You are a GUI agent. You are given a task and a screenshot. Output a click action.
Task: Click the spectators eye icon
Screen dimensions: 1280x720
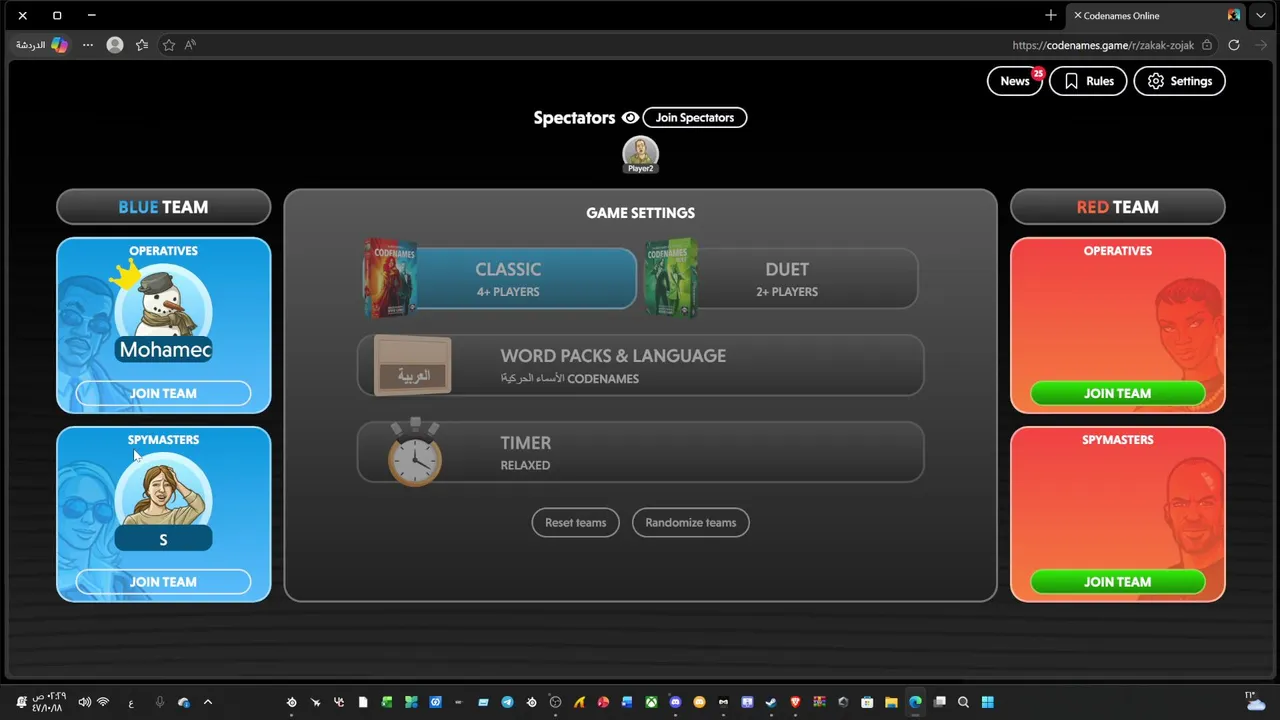pos(630,118)
